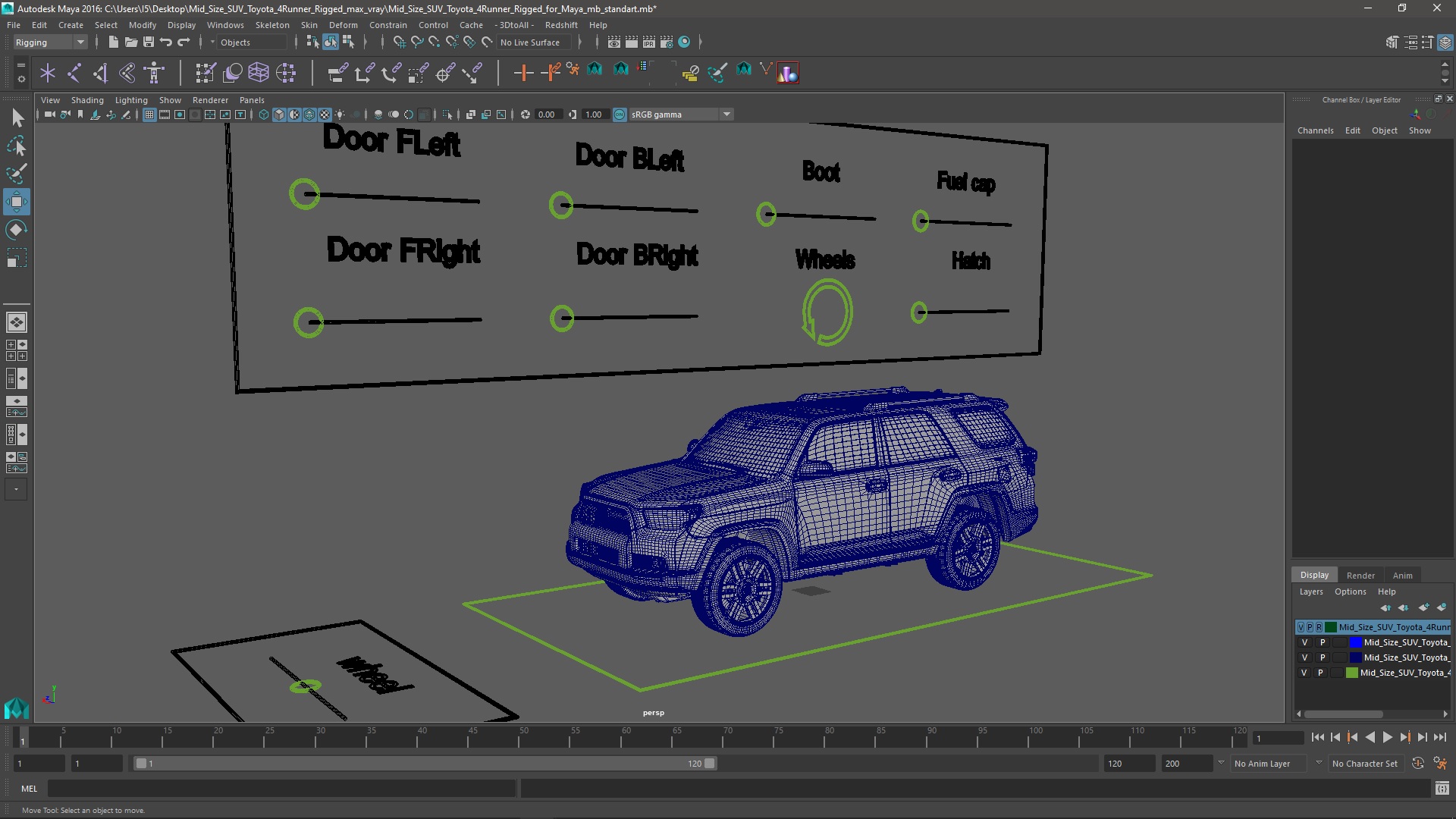Open the viewport Shading menu
Viewport: 1456px width, 819px height.
[x=87, y=100]
